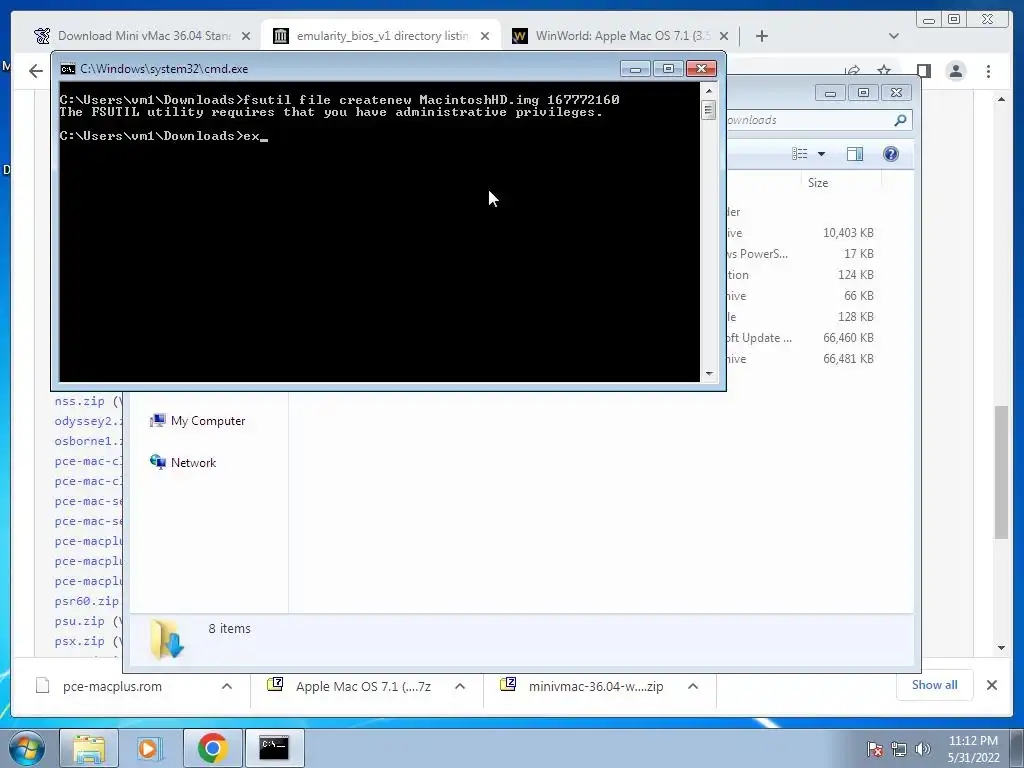Toggle Explorer preview pane icon
1024x768 pixels.
point(855,154)
